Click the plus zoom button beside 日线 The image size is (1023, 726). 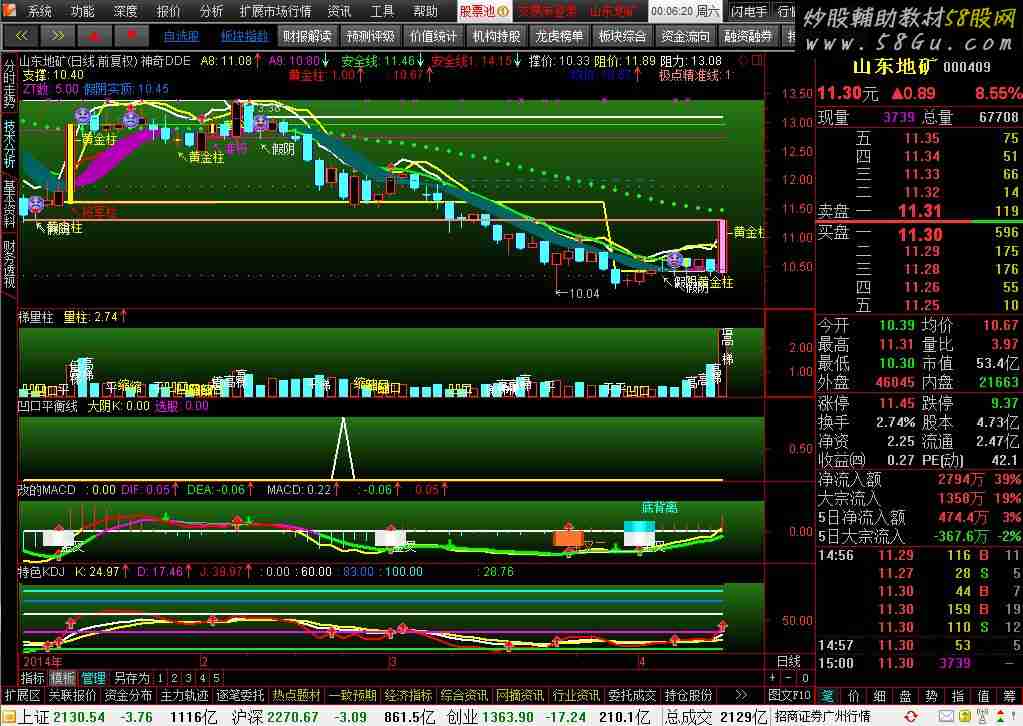tap(772, 678)
